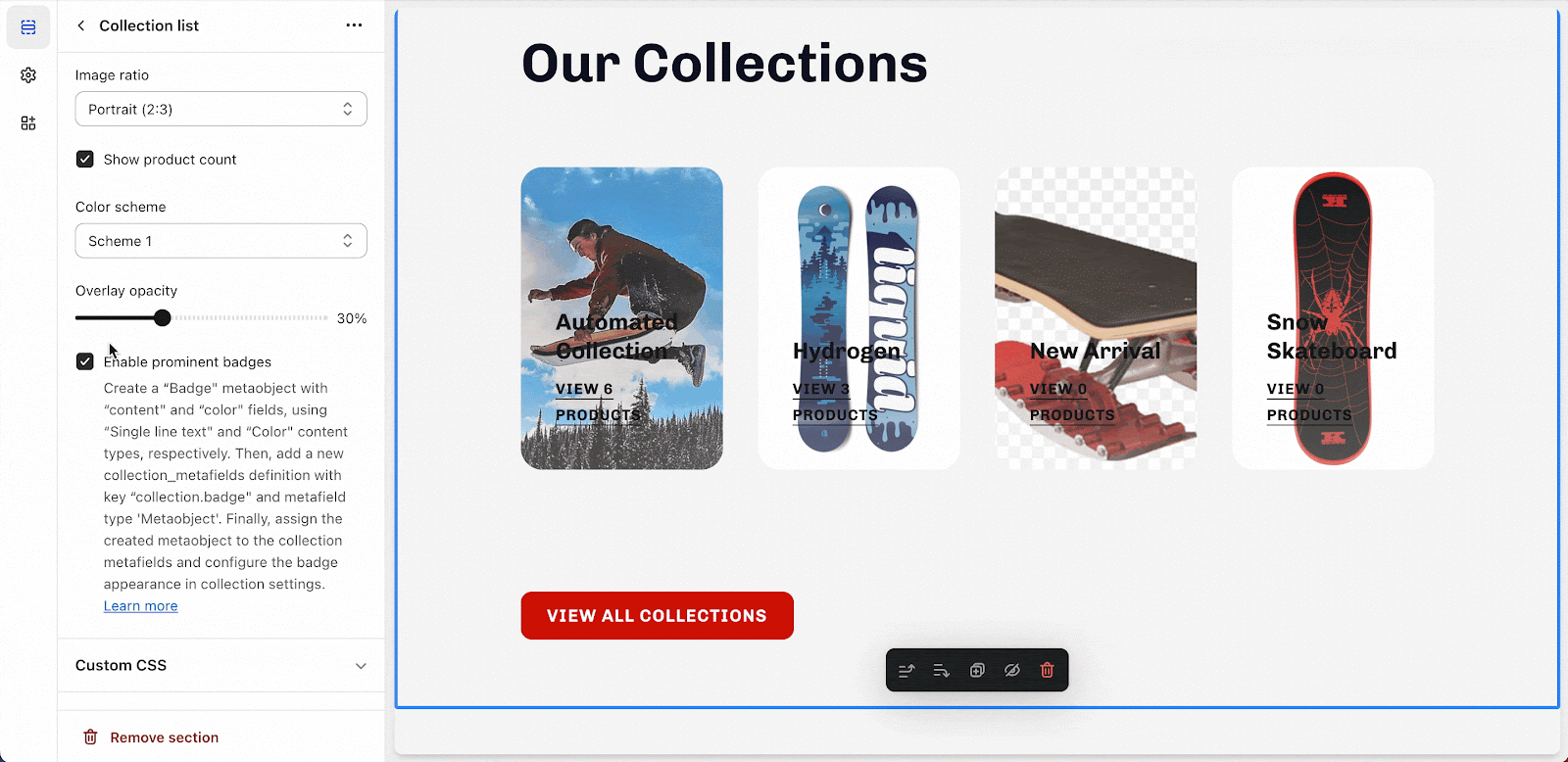This screenshot has width=1568, height=762.
Task: Move section up in floating toolbar
Action: tap(906, 670)
